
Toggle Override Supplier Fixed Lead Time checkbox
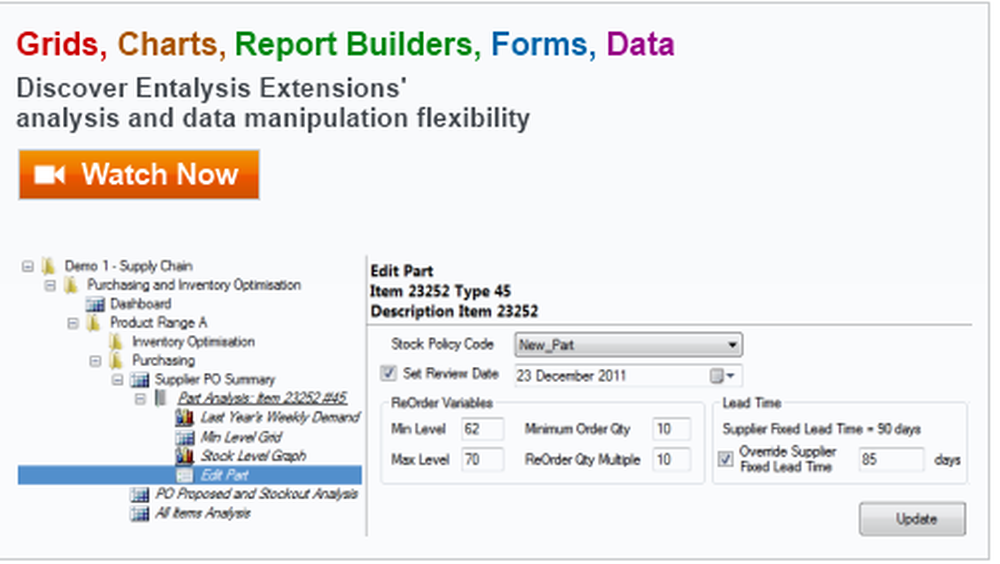726,459
